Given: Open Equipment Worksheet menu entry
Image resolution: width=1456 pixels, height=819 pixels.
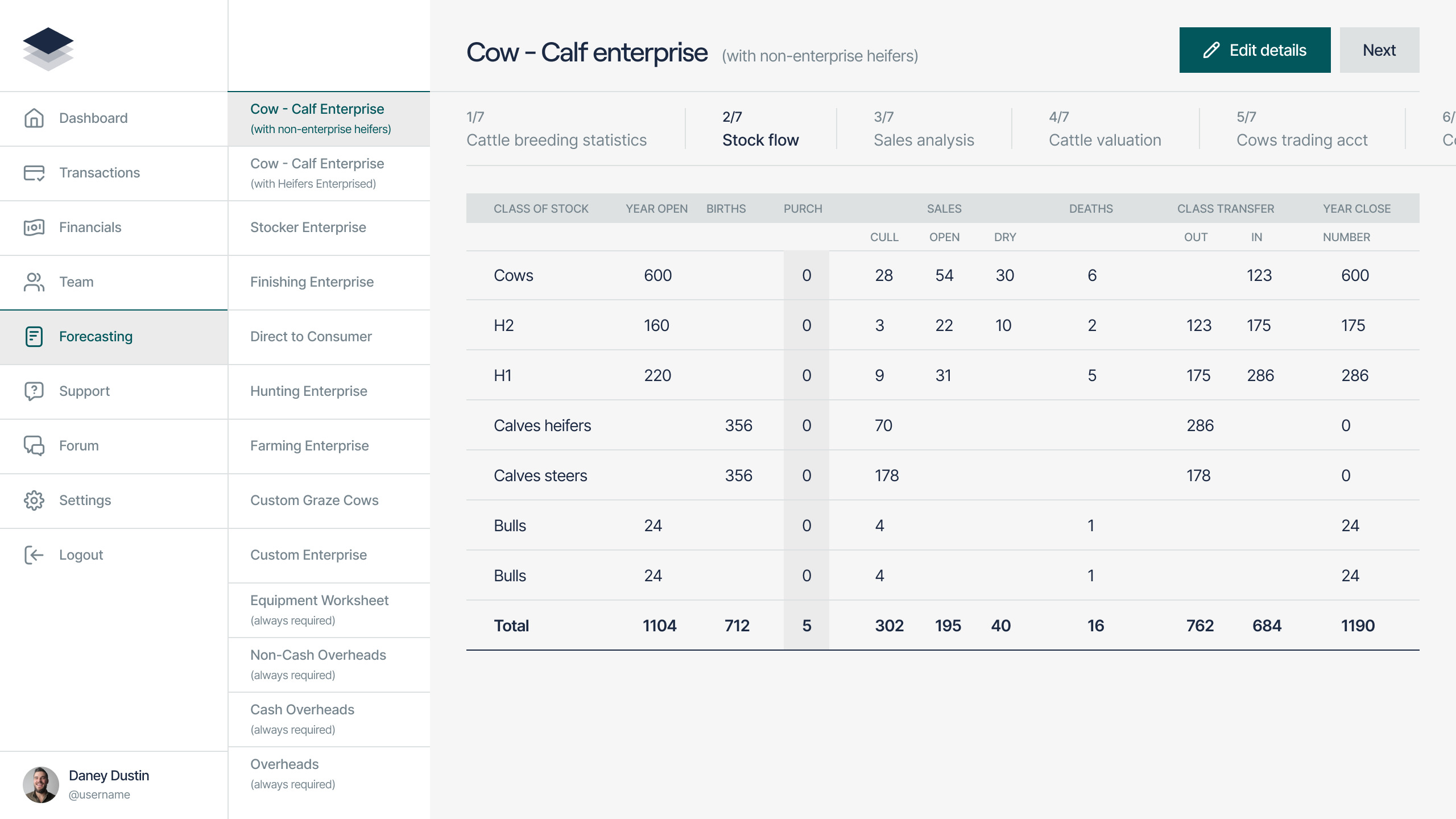Looking at the screenshot, I should (320, 610).
